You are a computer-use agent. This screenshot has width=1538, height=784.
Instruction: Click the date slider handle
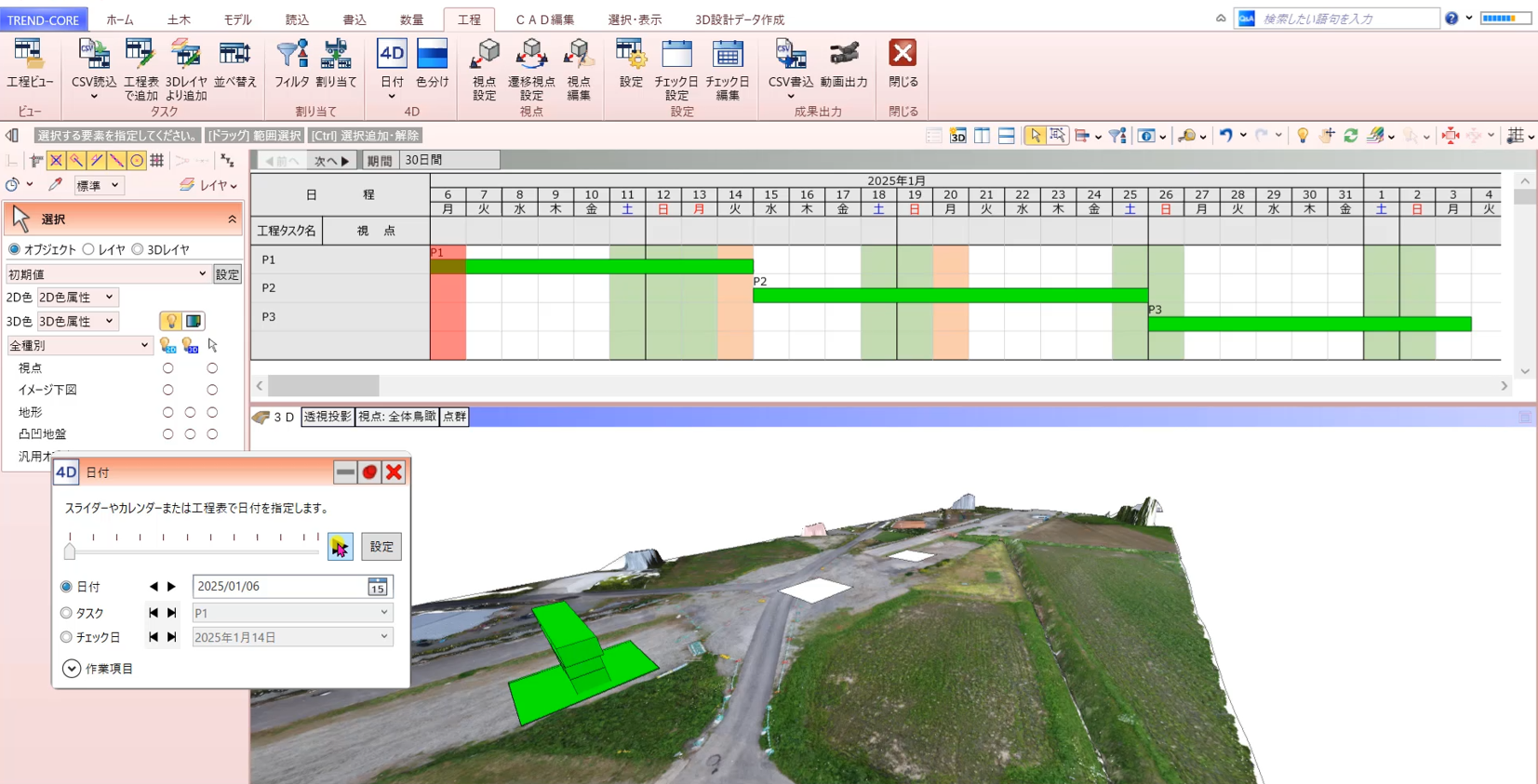click(x=70, y=551)
